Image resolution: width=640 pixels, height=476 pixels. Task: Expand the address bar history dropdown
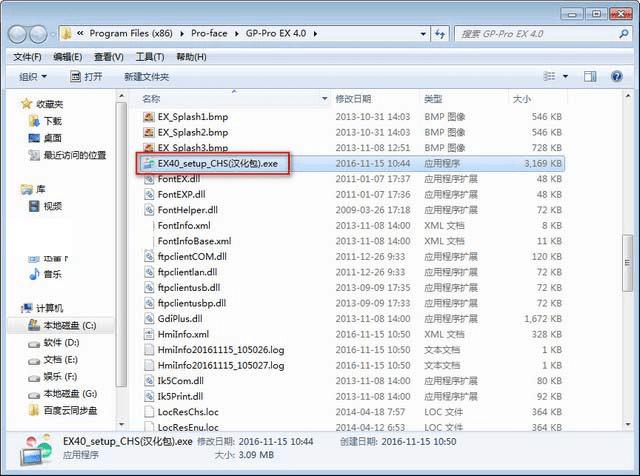pyautogui.click(x=423, y=34)
